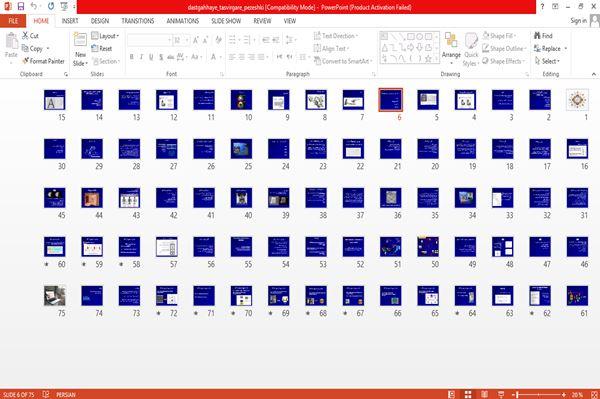Screen dimensions: 600x399
Task: Open the Layout dropdown
Action: pos(105,36)
